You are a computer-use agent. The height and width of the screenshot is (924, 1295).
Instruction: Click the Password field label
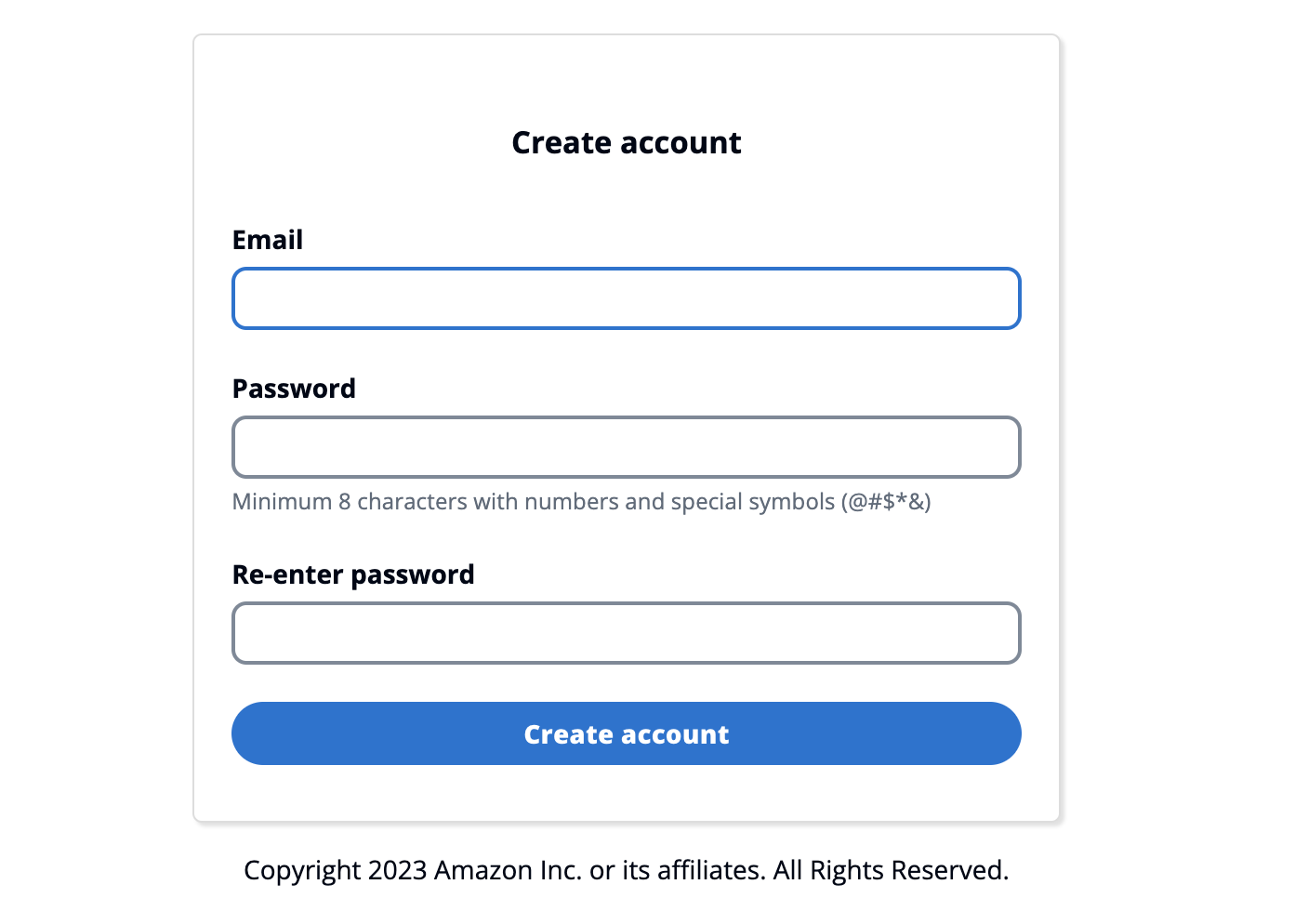293,388
